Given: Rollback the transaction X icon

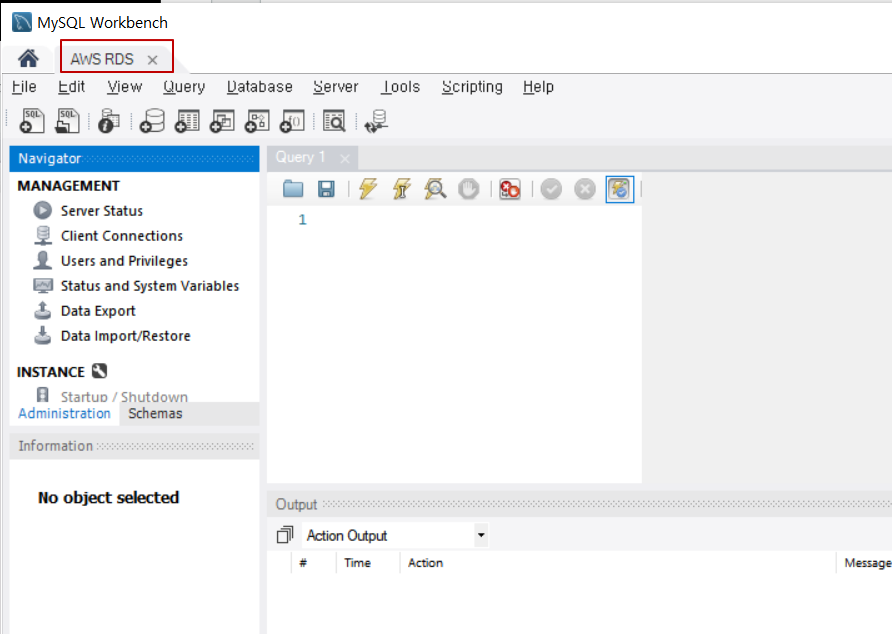Looking at the screenshot, I should click(585, 188).
